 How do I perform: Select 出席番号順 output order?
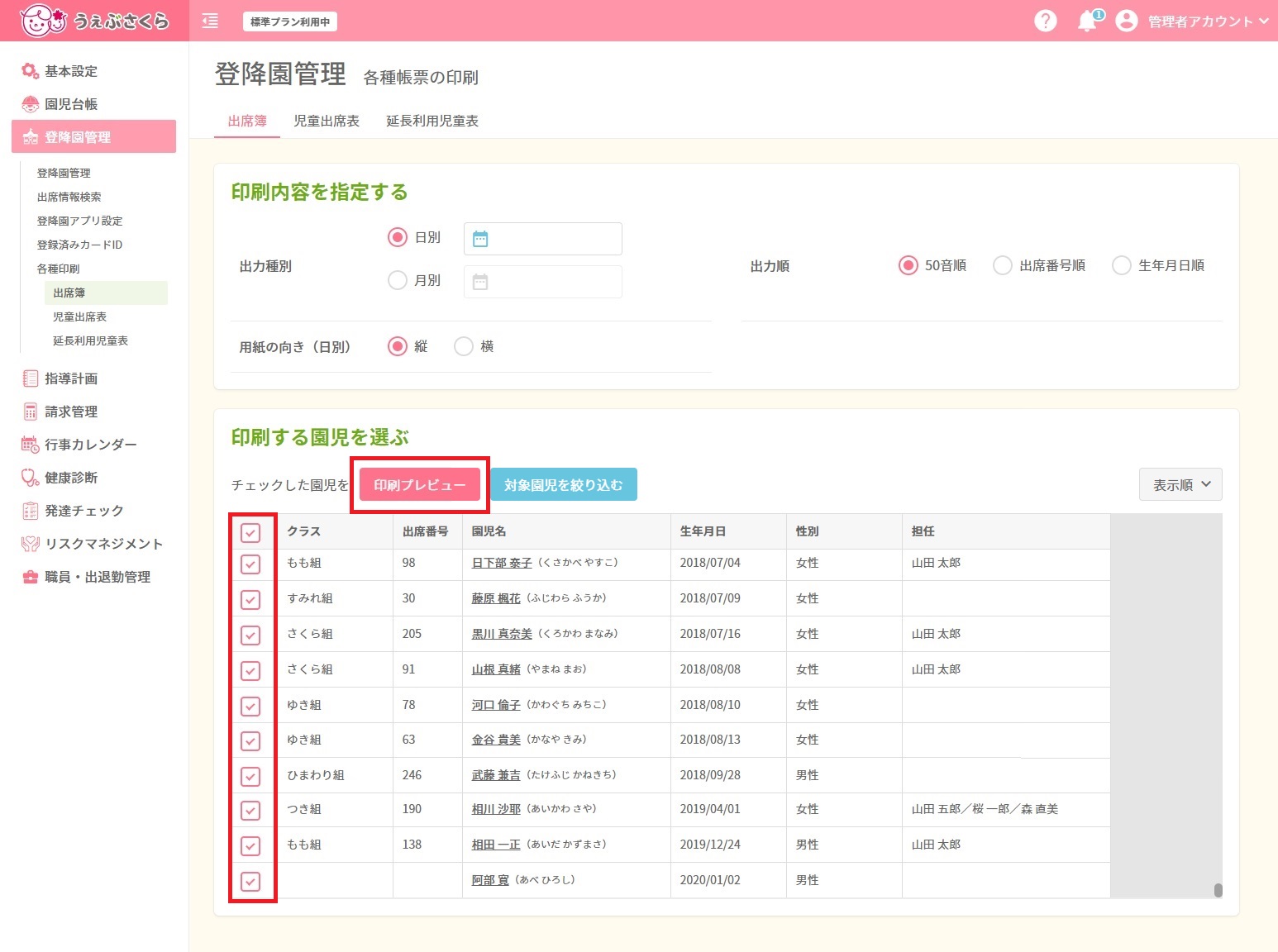[x=1003, y=265]
